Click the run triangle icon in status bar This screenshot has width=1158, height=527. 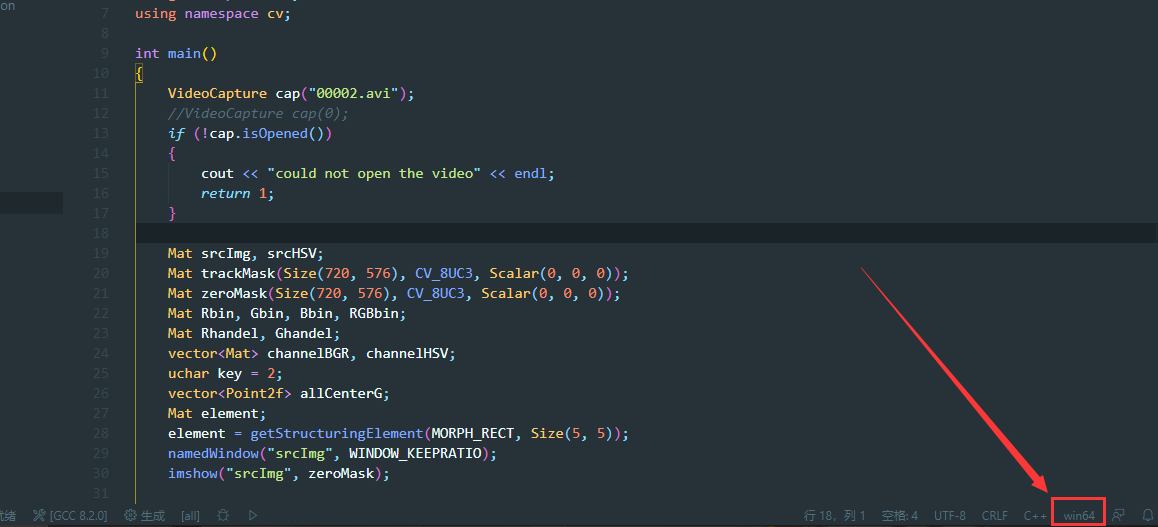253,515
